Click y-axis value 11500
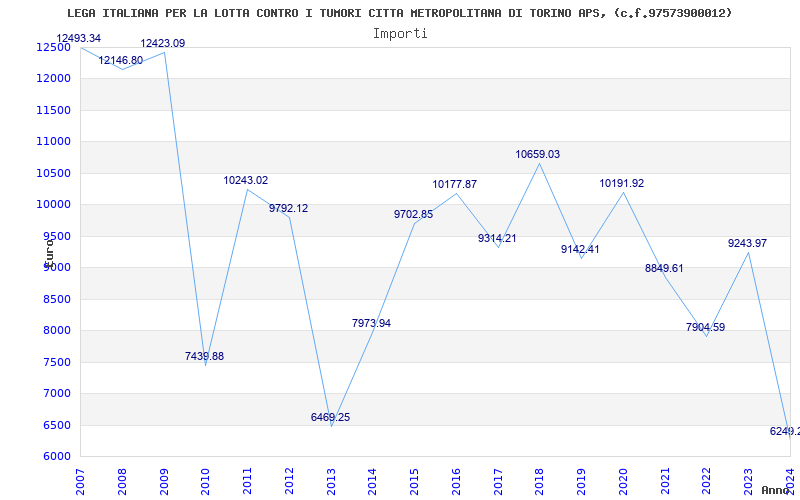Image resolution: width=800 pixels, height=500 pixels. tap(53, 110)
